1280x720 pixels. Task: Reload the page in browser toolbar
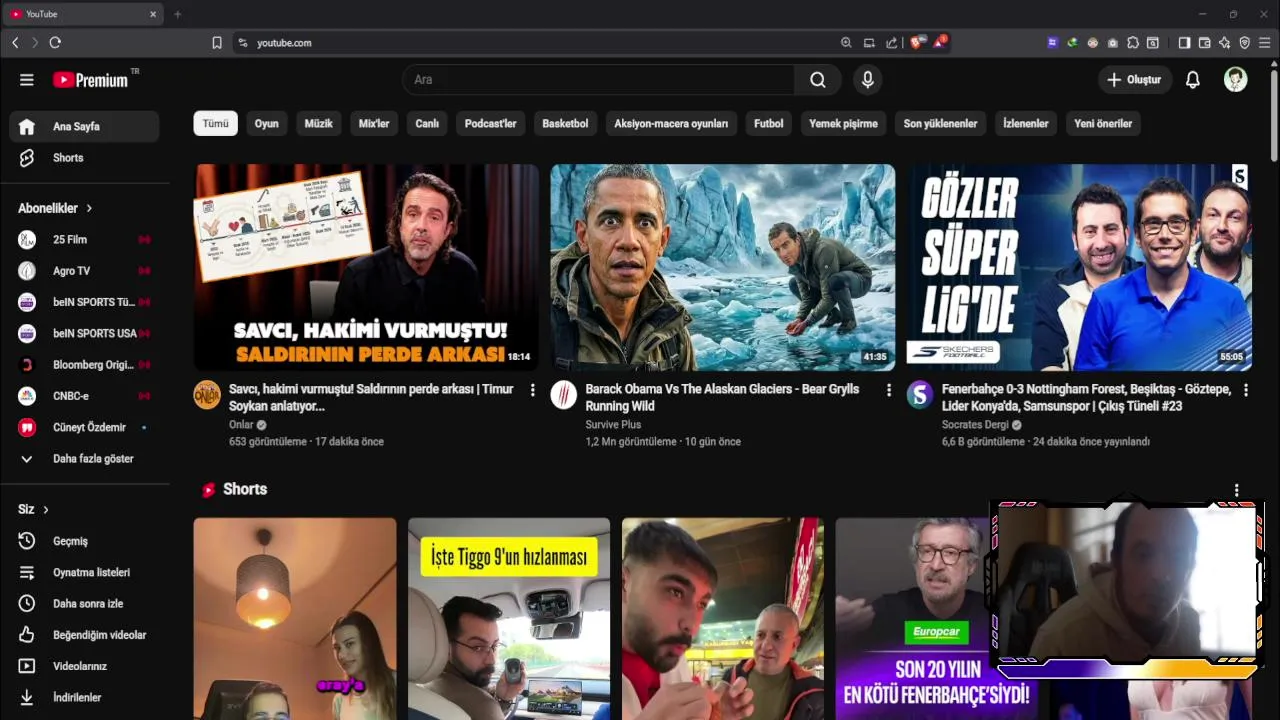[55, 43]
